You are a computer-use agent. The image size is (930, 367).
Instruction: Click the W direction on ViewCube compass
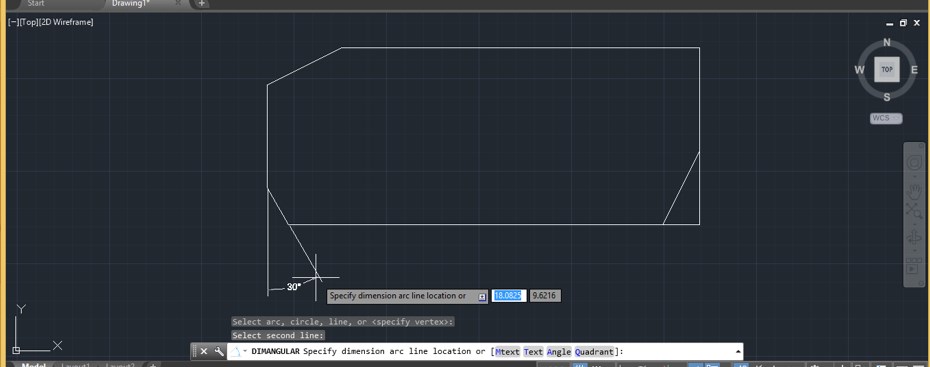859,70
